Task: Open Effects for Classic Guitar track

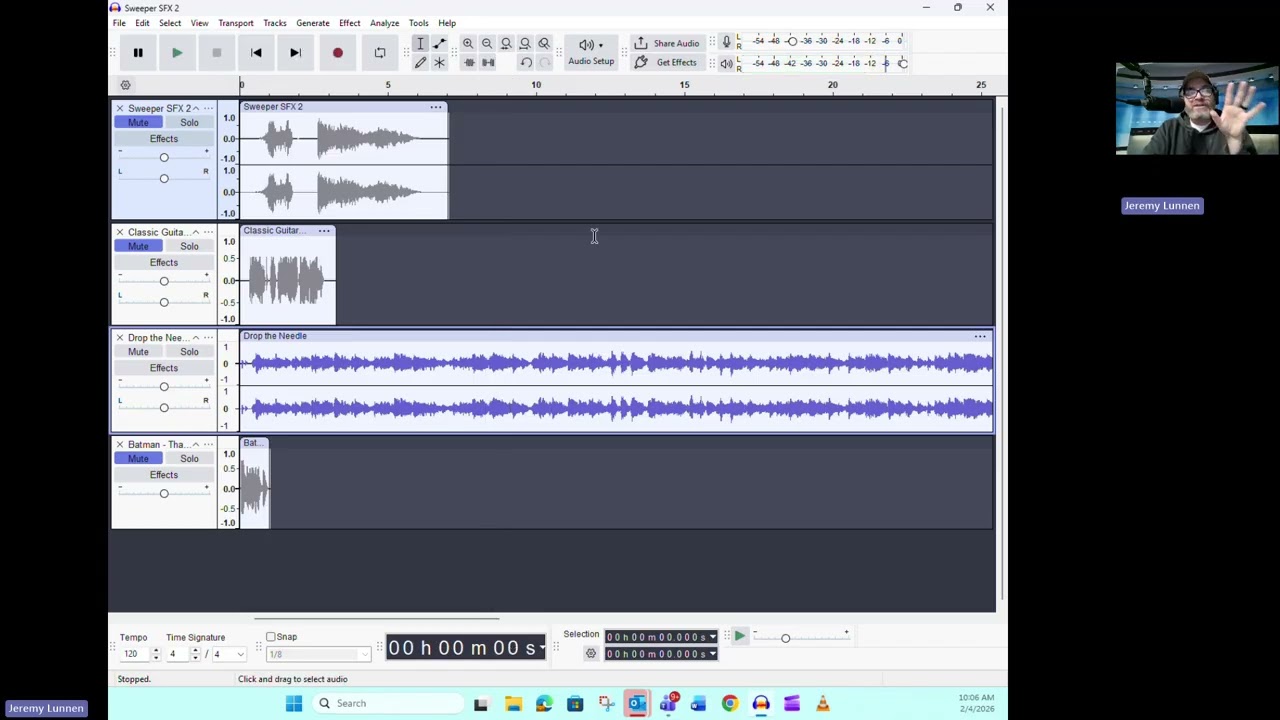Action: (164, 263)
